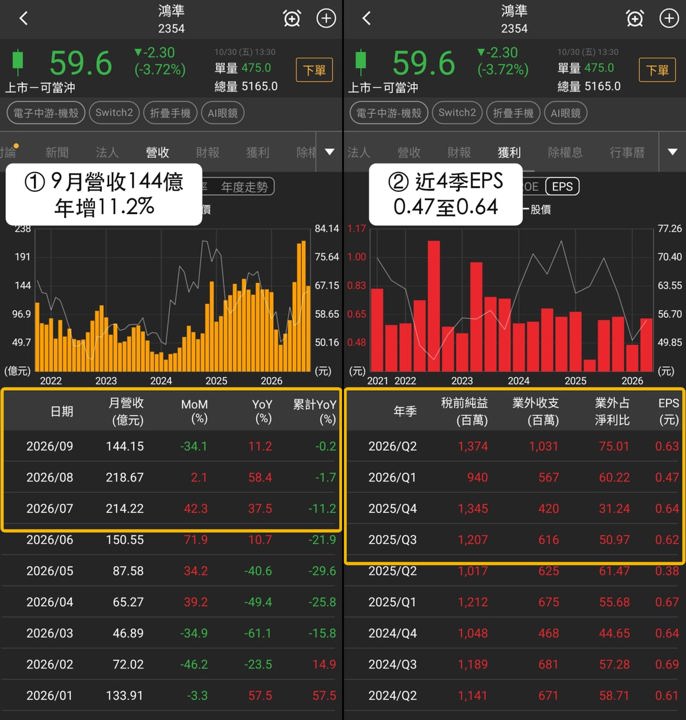Tap 月營收 column header
Viewport: 686px width, 720px height.
point(126,411)
